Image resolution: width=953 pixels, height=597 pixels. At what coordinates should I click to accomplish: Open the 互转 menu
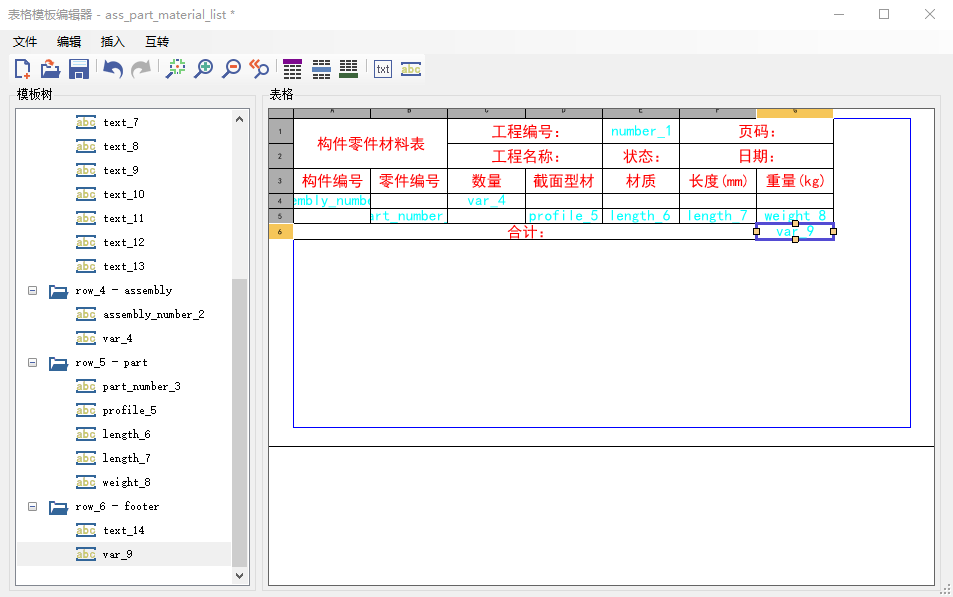click(157, 41)
